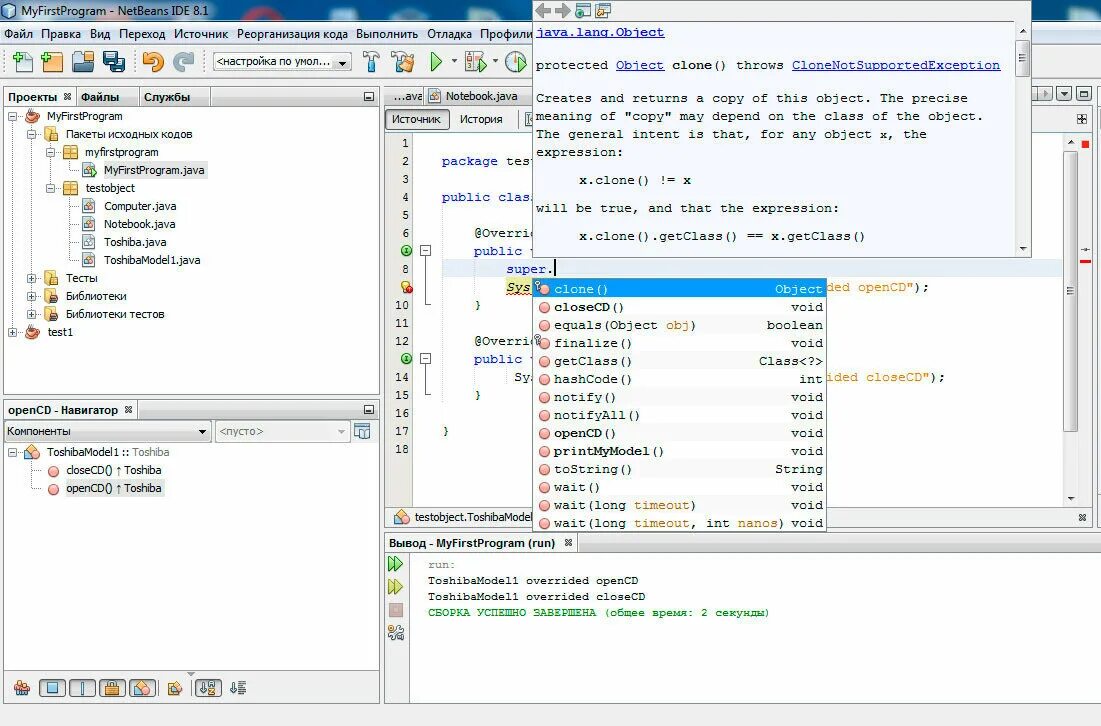Open the Правка menu
Screen dimensions: 1101x726
(60, 34)
